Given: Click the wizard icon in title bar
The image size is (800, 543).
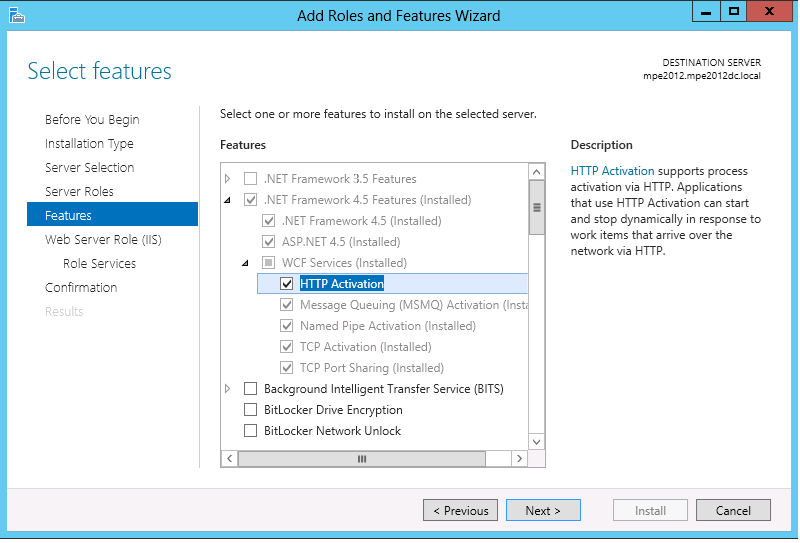Looking at the screenshot, I should [x=16, y=14].
